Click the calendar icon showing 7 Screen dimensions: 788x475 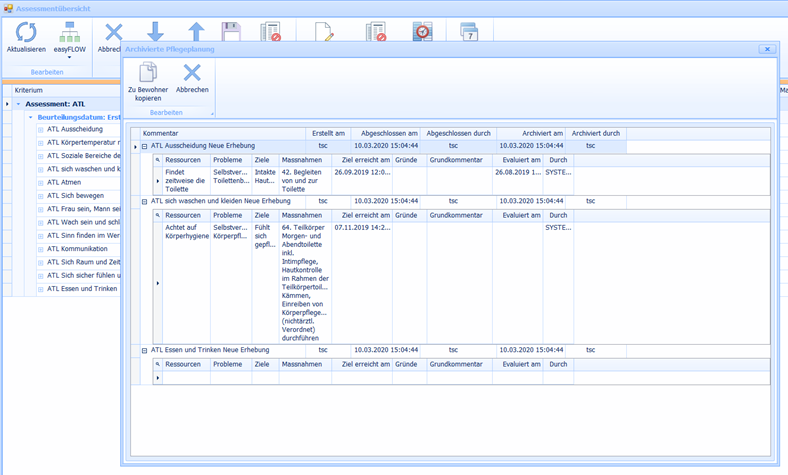pos(470,32)
